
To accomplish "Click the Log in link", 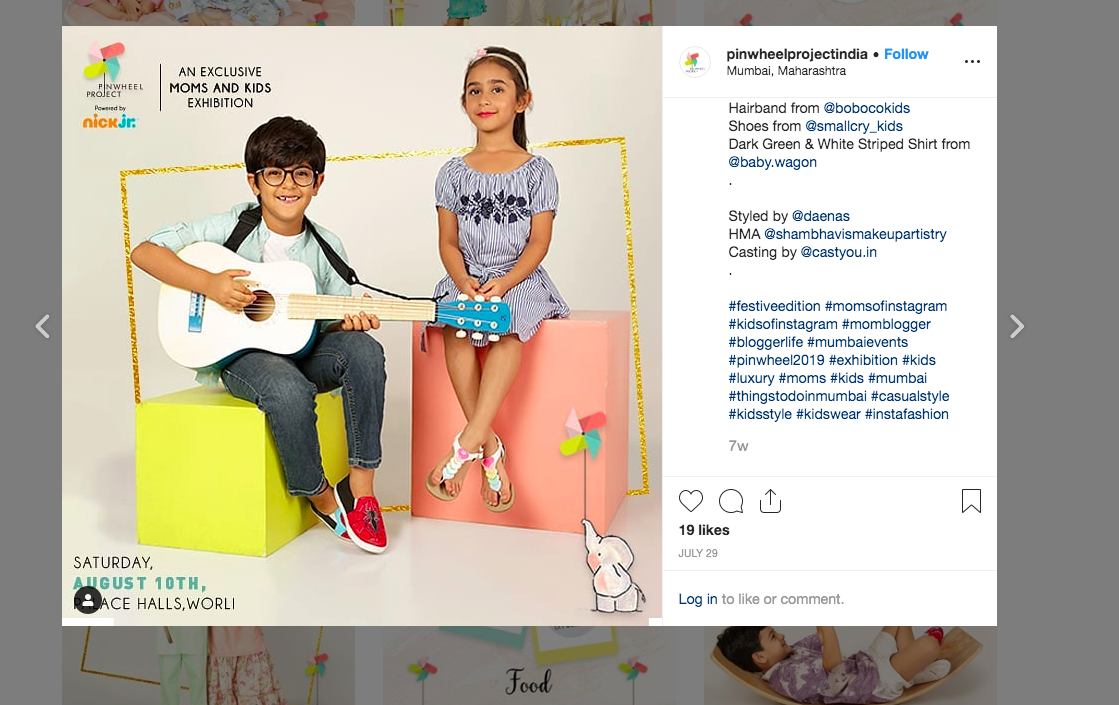I will (x=697, y=599).
